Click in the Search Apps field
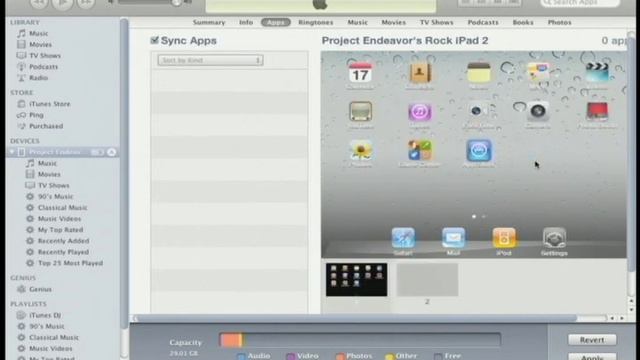This screenshot has height=360, width=640. tap(580, 2)
